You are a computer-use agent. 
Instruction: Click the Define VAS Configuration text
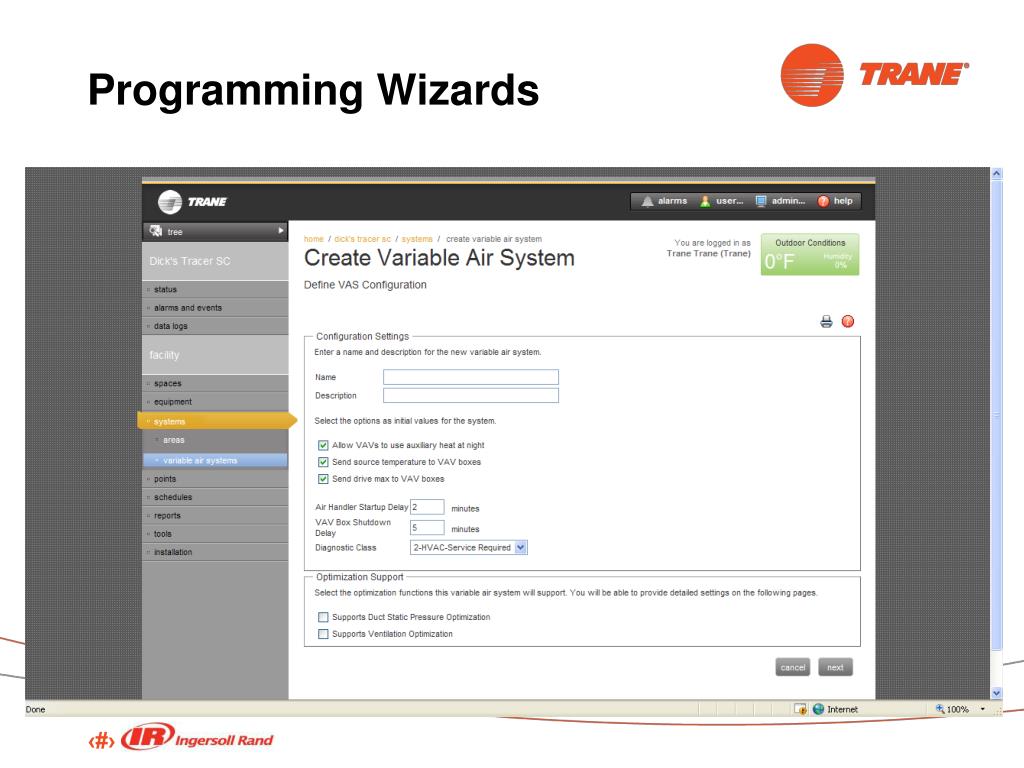pos(365,285)
